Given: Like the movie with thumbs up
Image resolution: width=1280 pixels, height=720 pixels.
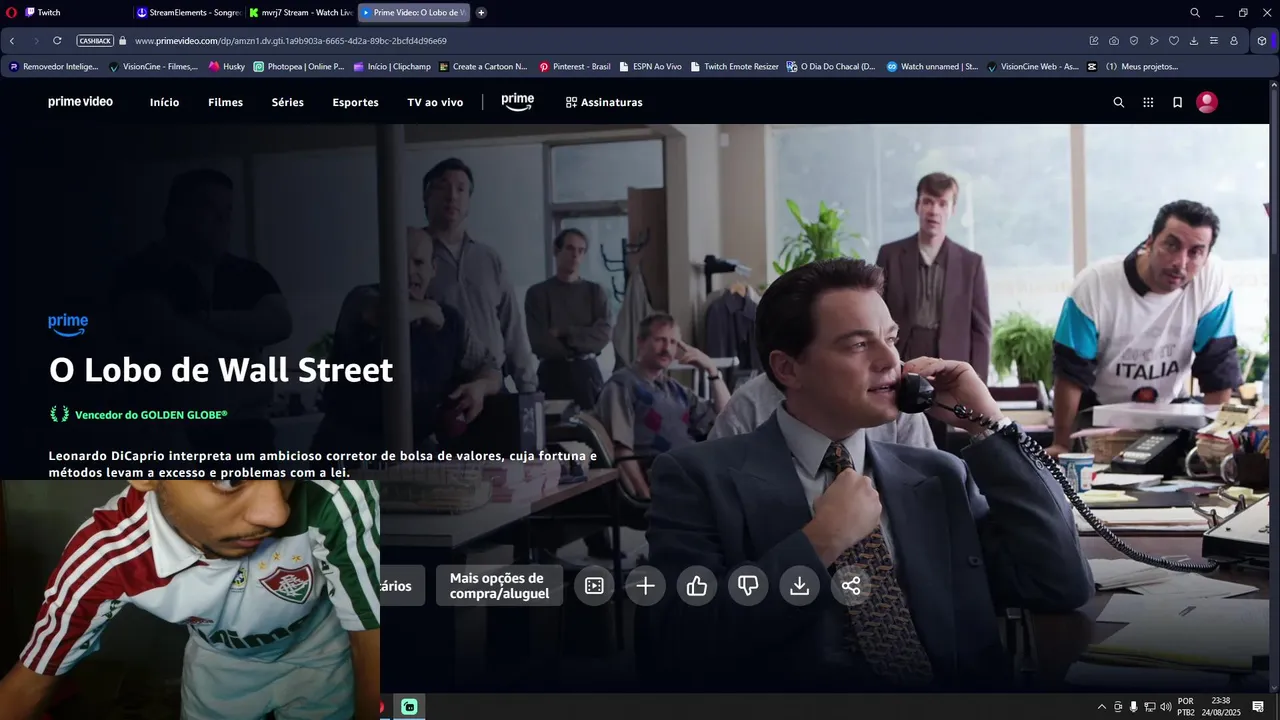Looking at the screenshot, I should click(x=697, y=586).
